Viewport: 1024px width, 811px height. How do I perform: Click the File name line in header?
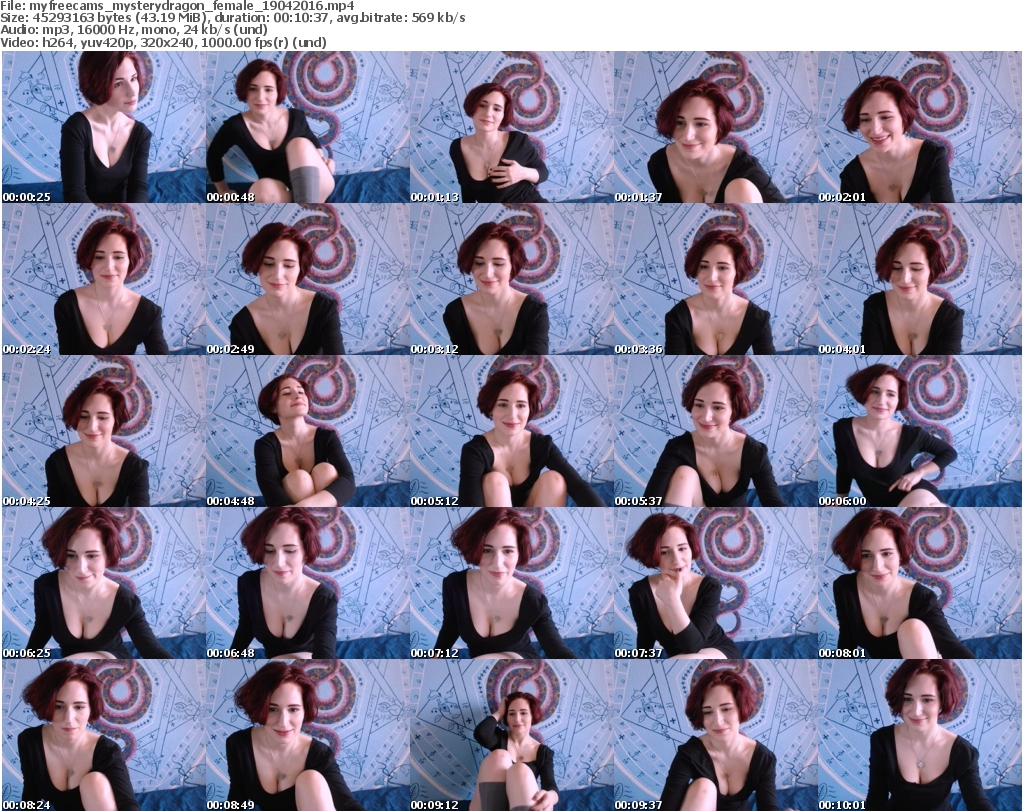178,6
